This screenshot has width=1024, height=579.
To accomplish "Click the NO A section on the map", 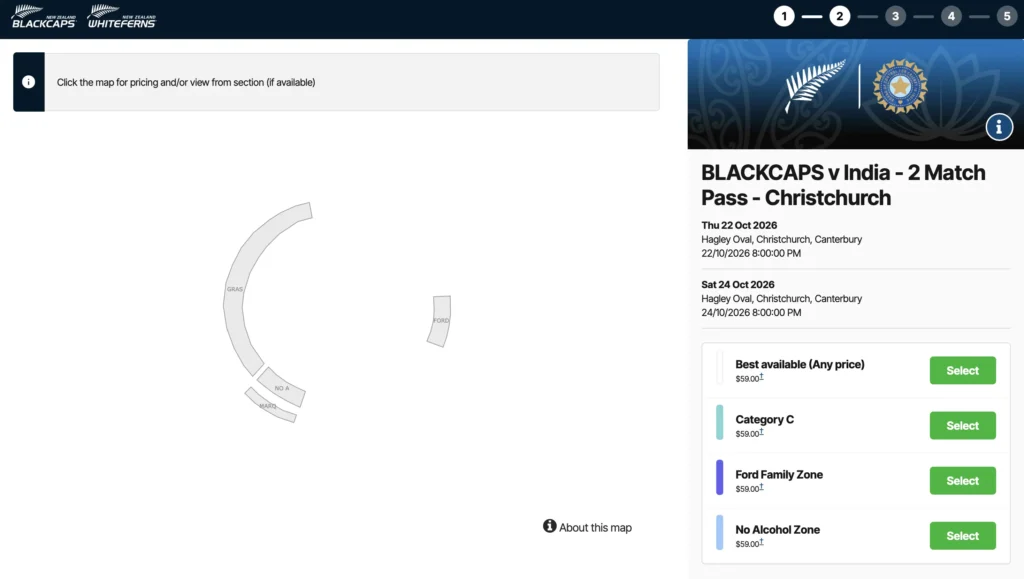I will [x=282, y=388].
